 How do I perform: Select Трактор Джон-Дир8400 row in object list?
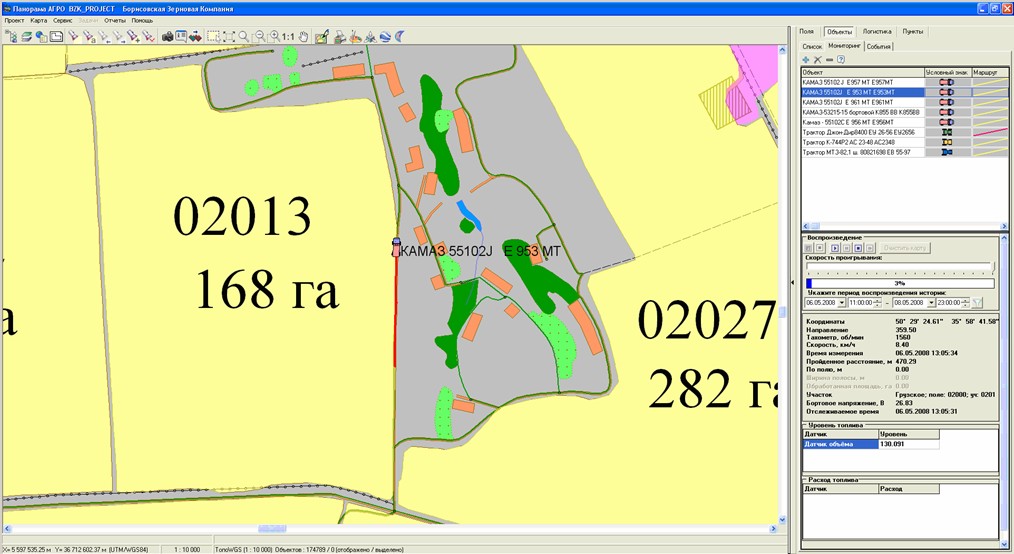point(860,132)
